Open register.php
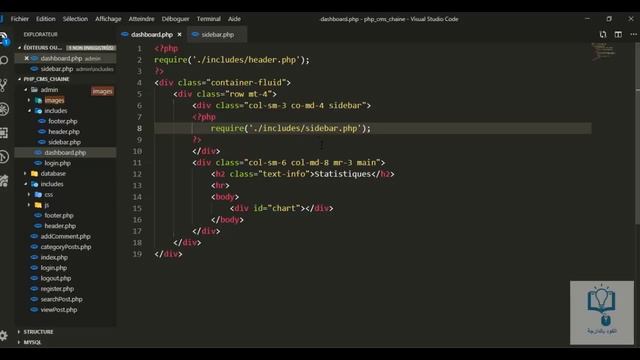Image resolution: width=640 pixels, height=360 pixels. click(57, 289)
